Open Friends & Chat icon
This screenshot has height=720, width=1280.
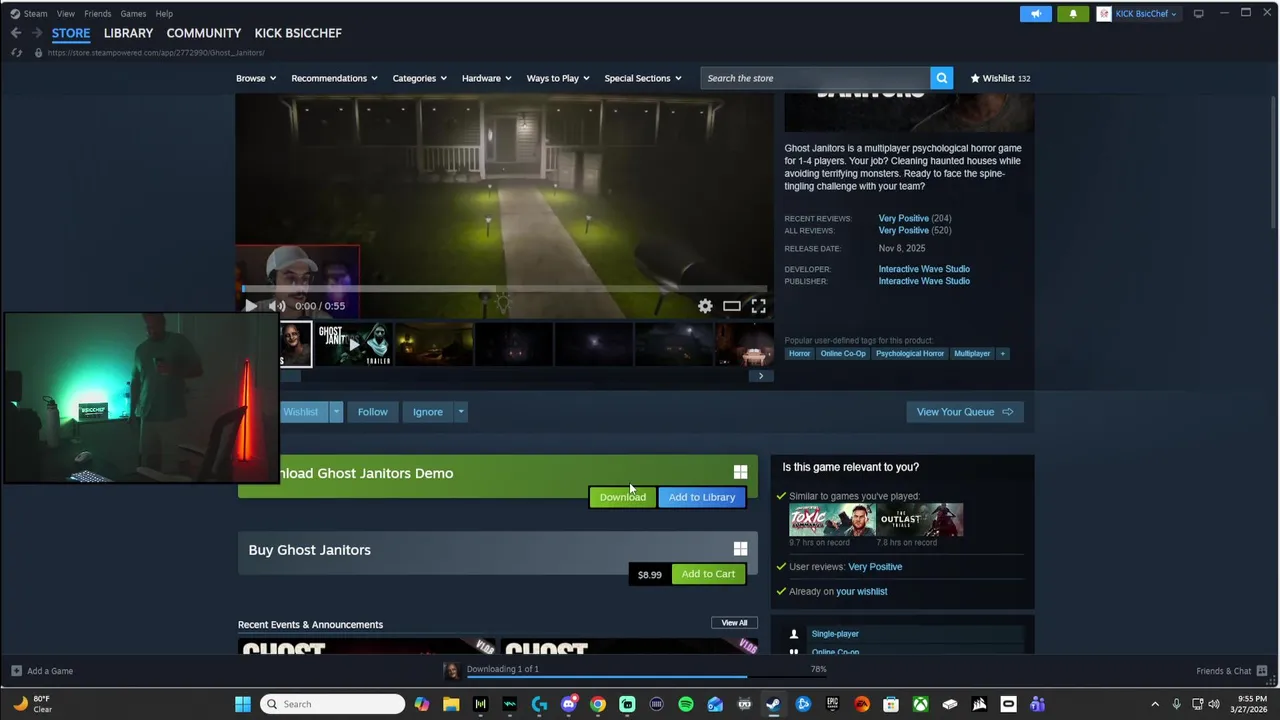(x=1262, y=671)
